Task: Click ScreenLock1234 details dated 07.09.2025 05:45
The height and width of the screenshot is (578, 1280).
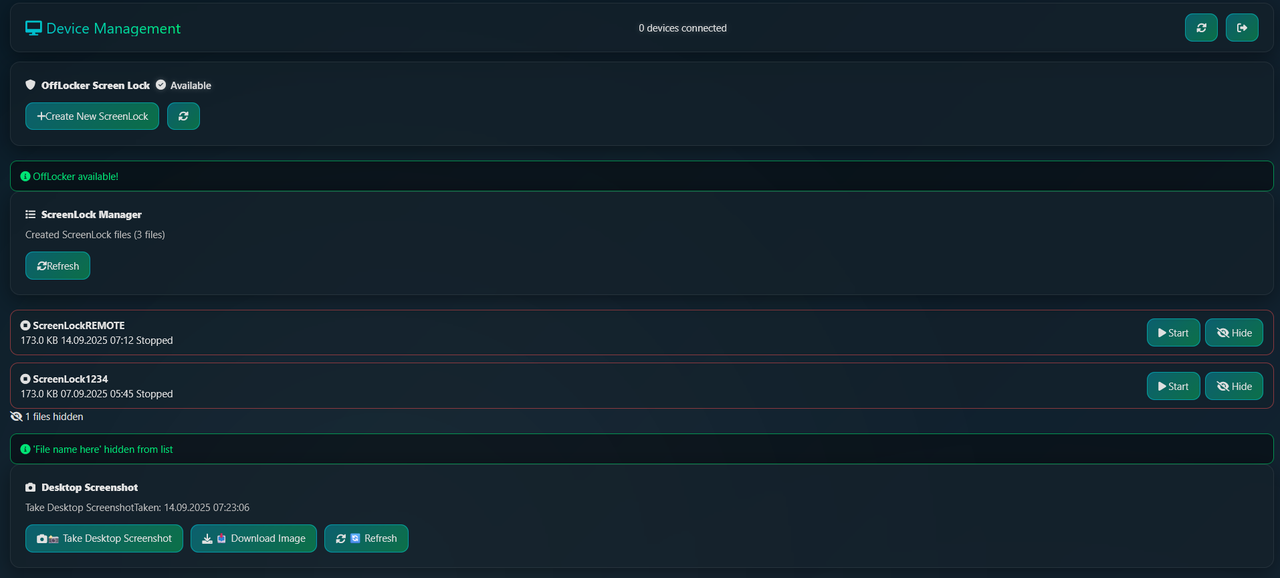Action: 97,394
